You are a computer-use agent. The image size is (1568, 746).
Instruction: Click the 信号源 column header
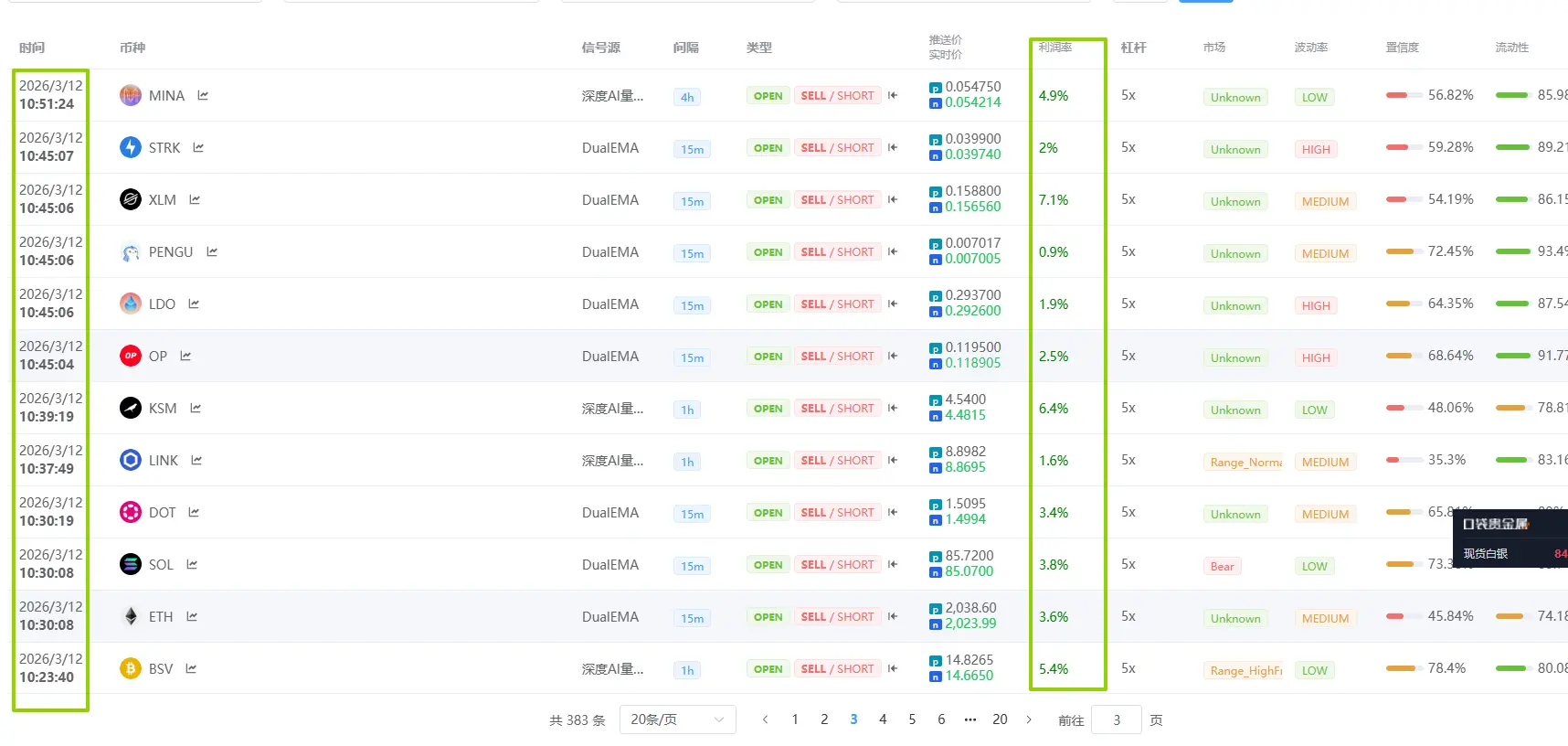[601, 48]
